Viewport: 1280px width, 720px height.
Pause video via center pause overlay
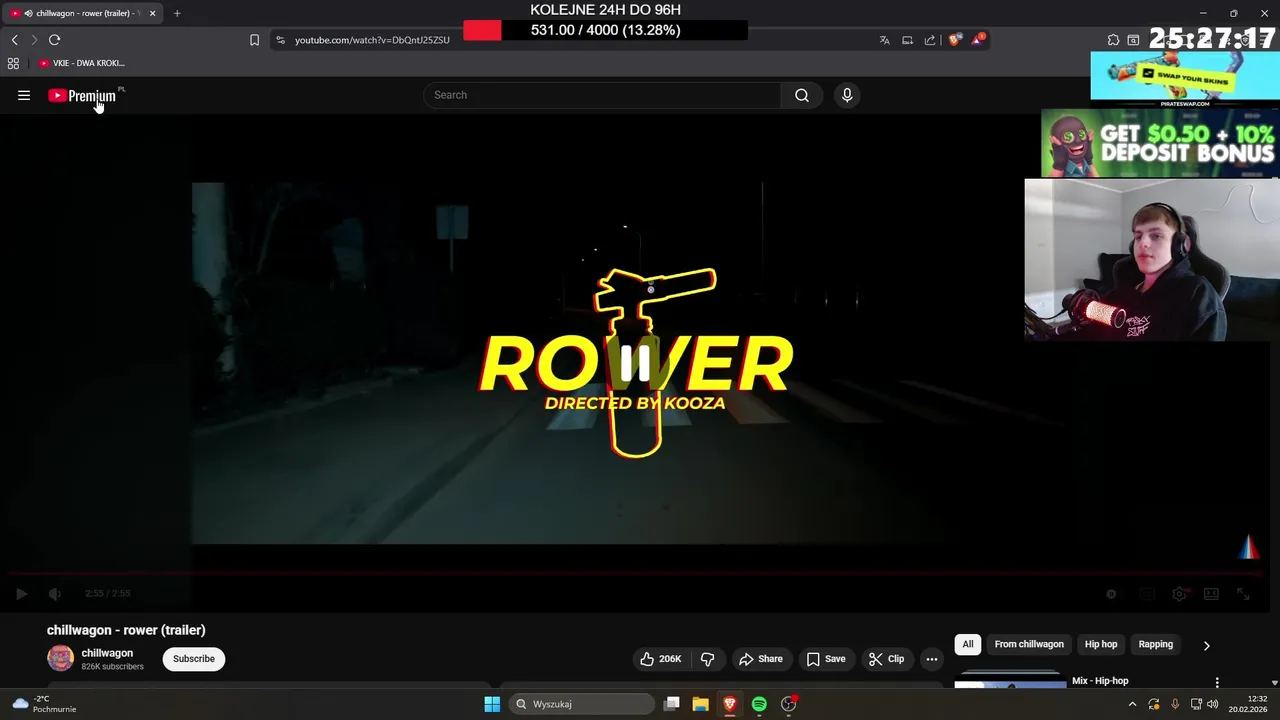point(635,363)
